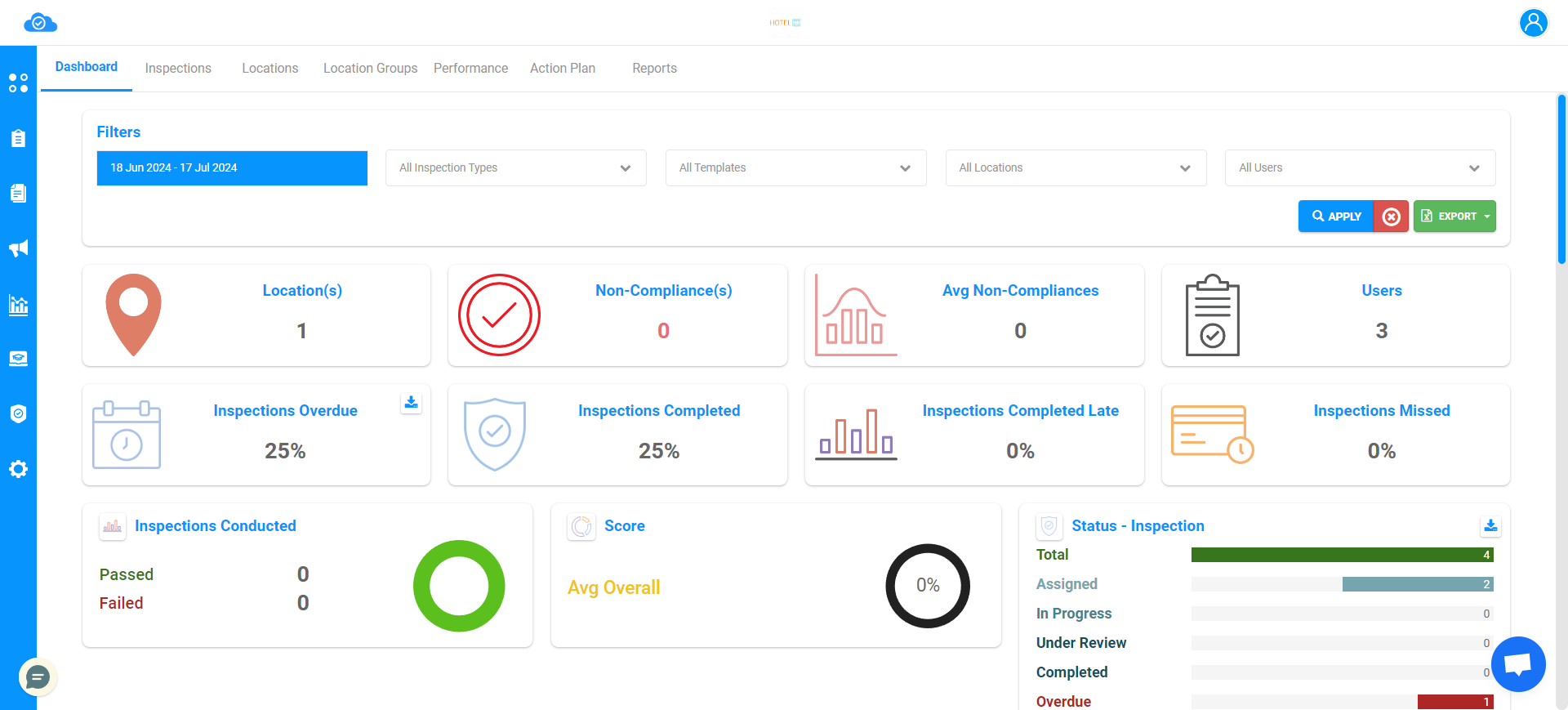
Task: Click the shield check sidebar icon
Action: point(18,413)
